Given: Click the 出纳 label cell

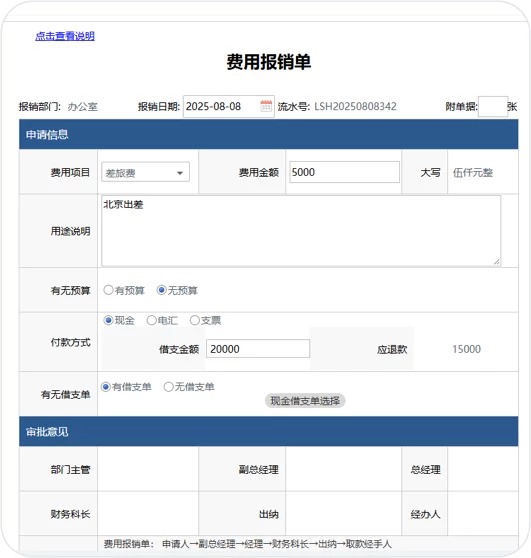Looking at the screenshot, I should coord(242,514).
